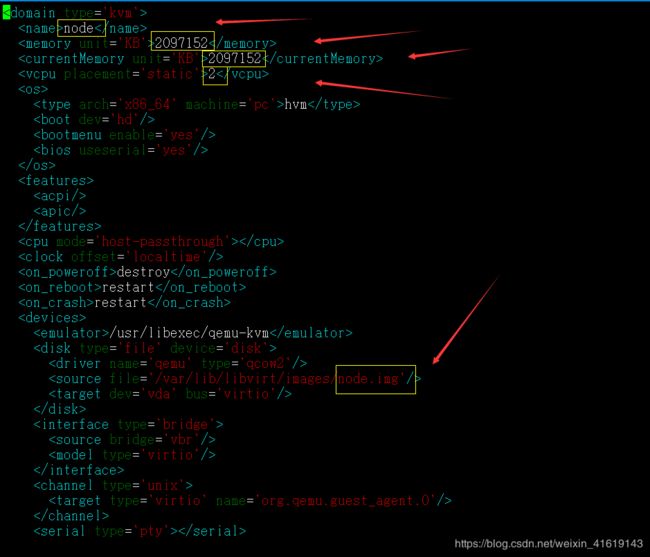Click the node.img file name in the source path

coord(369,379)
